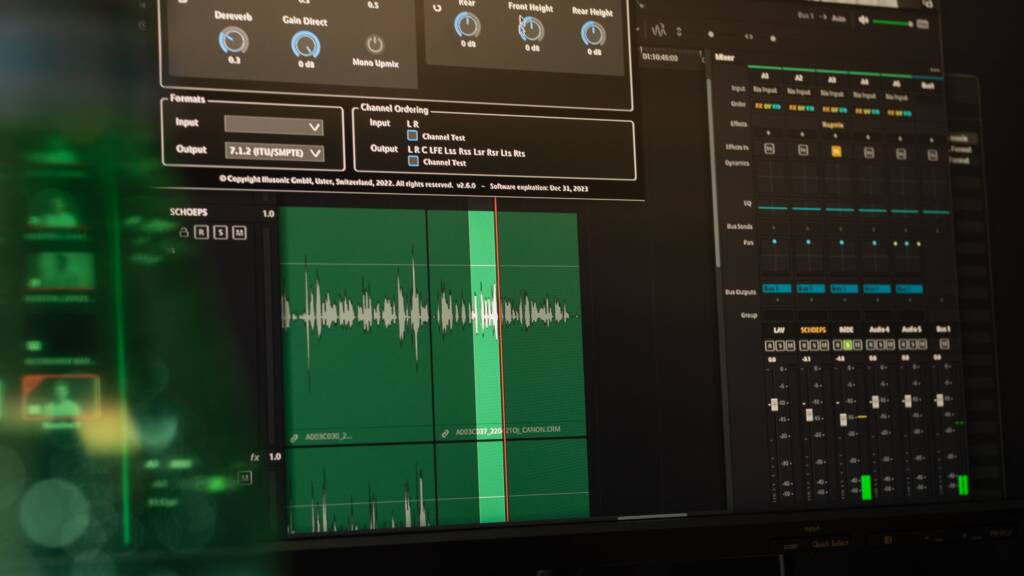Click the Dereverb knob
The image size is (1024, 576).
coord(233,41)
